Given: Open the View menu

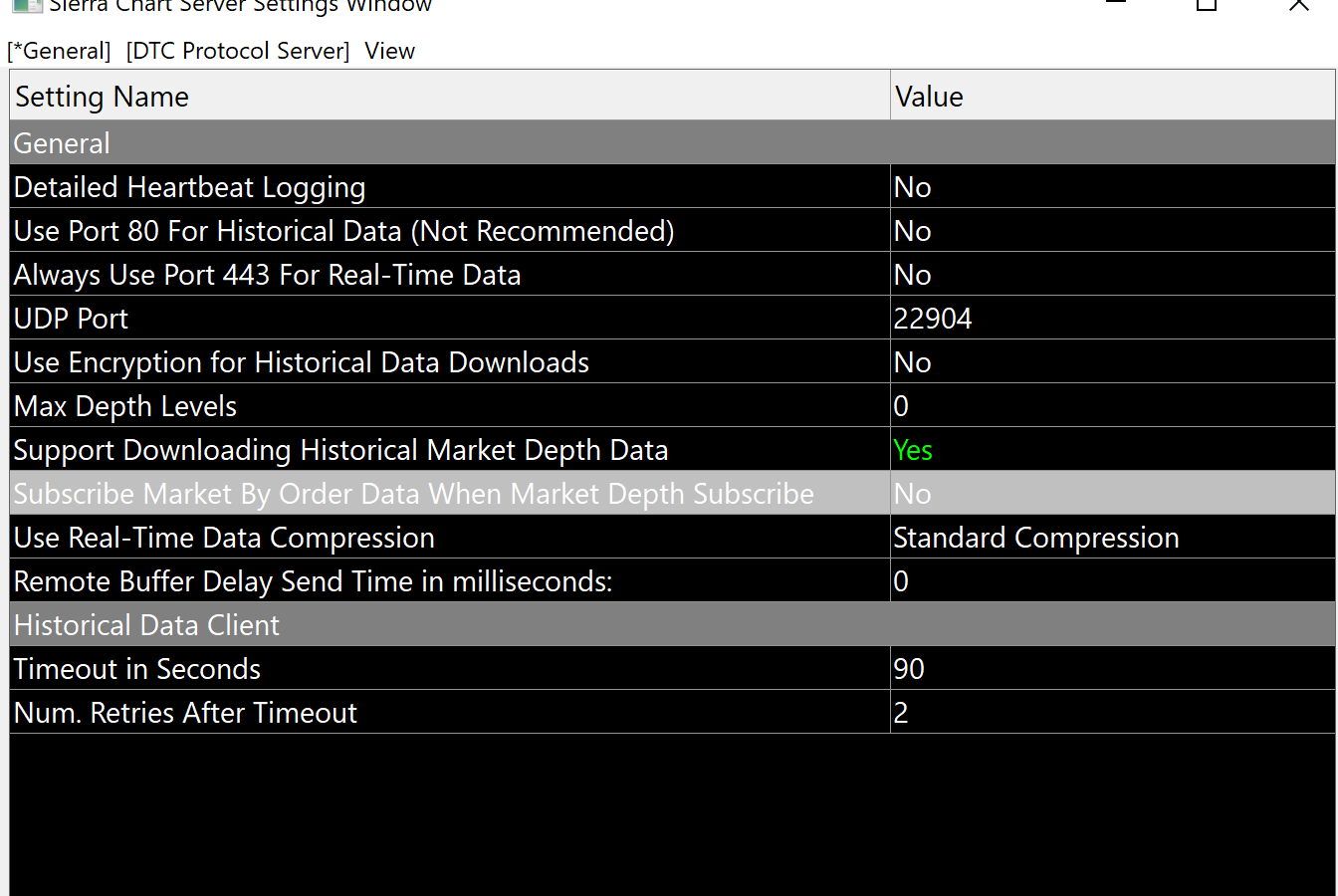Looking at the screenshot, I should pos(389,51).
